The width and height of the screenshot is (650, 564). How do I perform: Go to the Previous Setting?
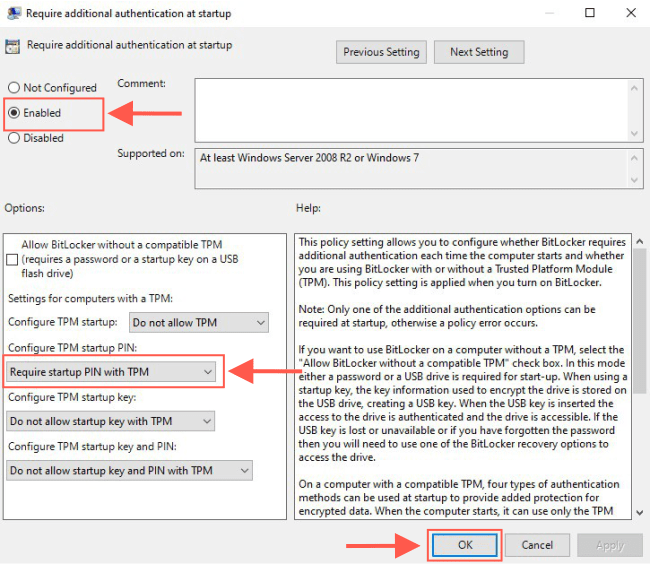pos(383,52)
